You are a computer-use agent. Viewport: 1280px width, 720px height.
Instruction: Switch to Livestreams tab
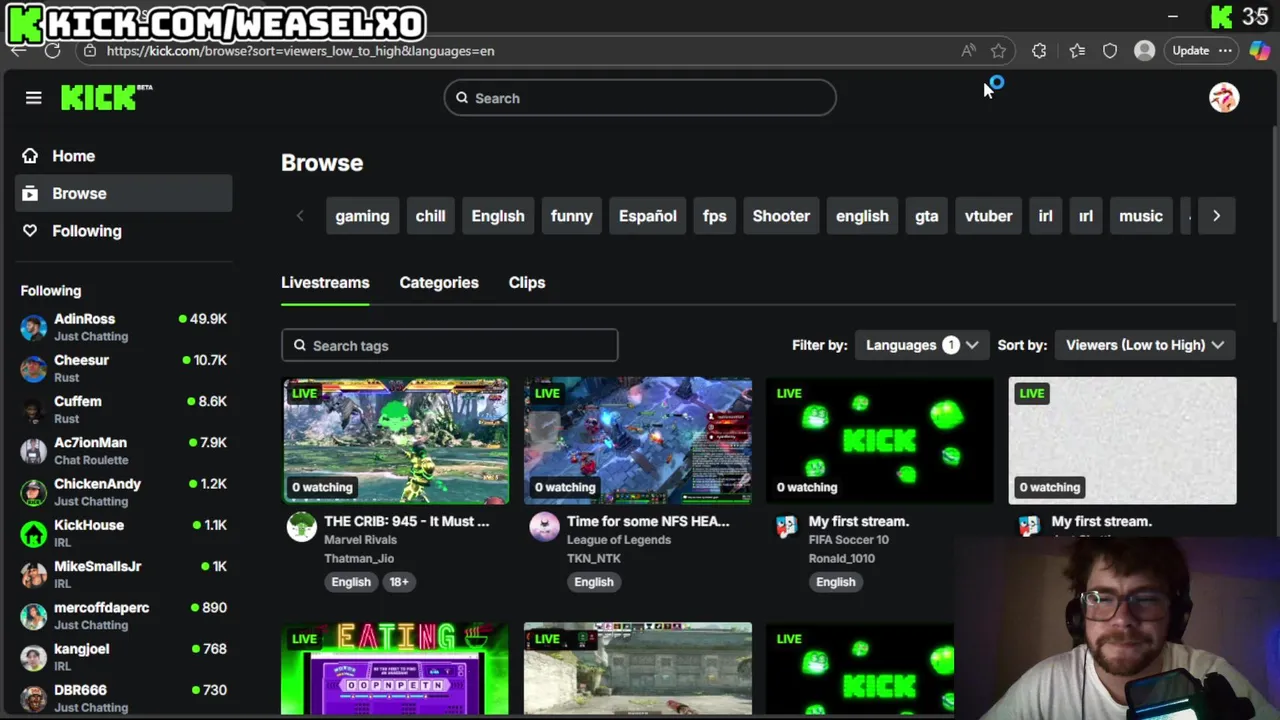click(325, 283)
